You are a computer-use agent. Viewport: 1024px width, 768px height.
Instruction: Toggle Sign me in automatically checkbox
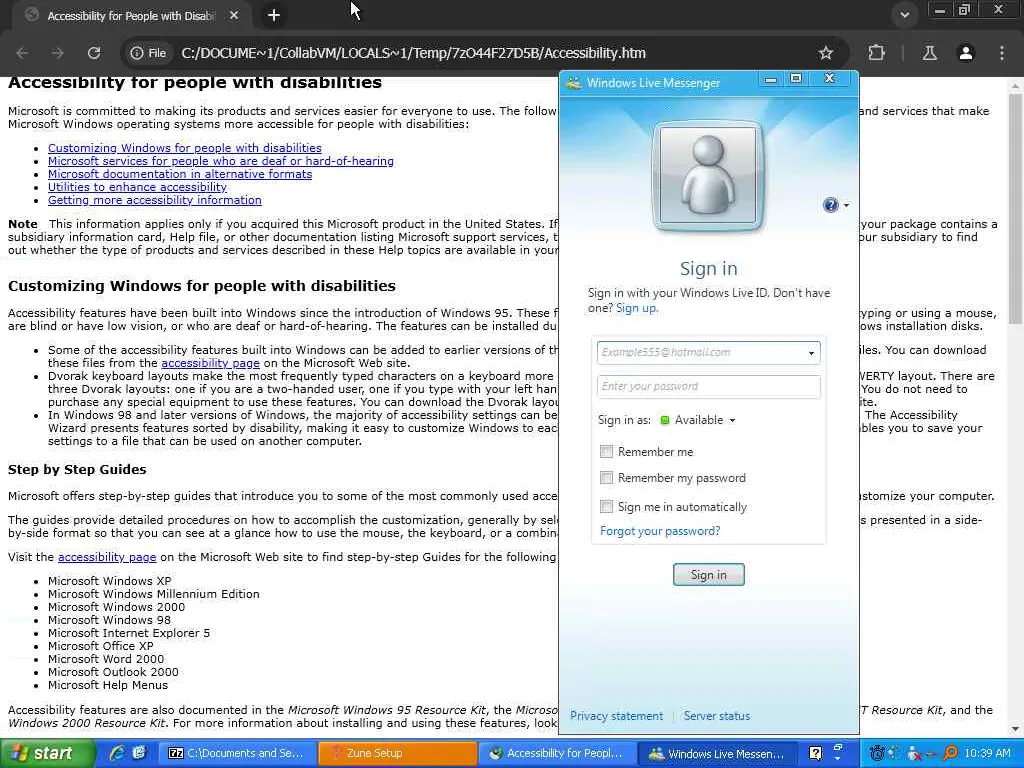click(607, 506)
